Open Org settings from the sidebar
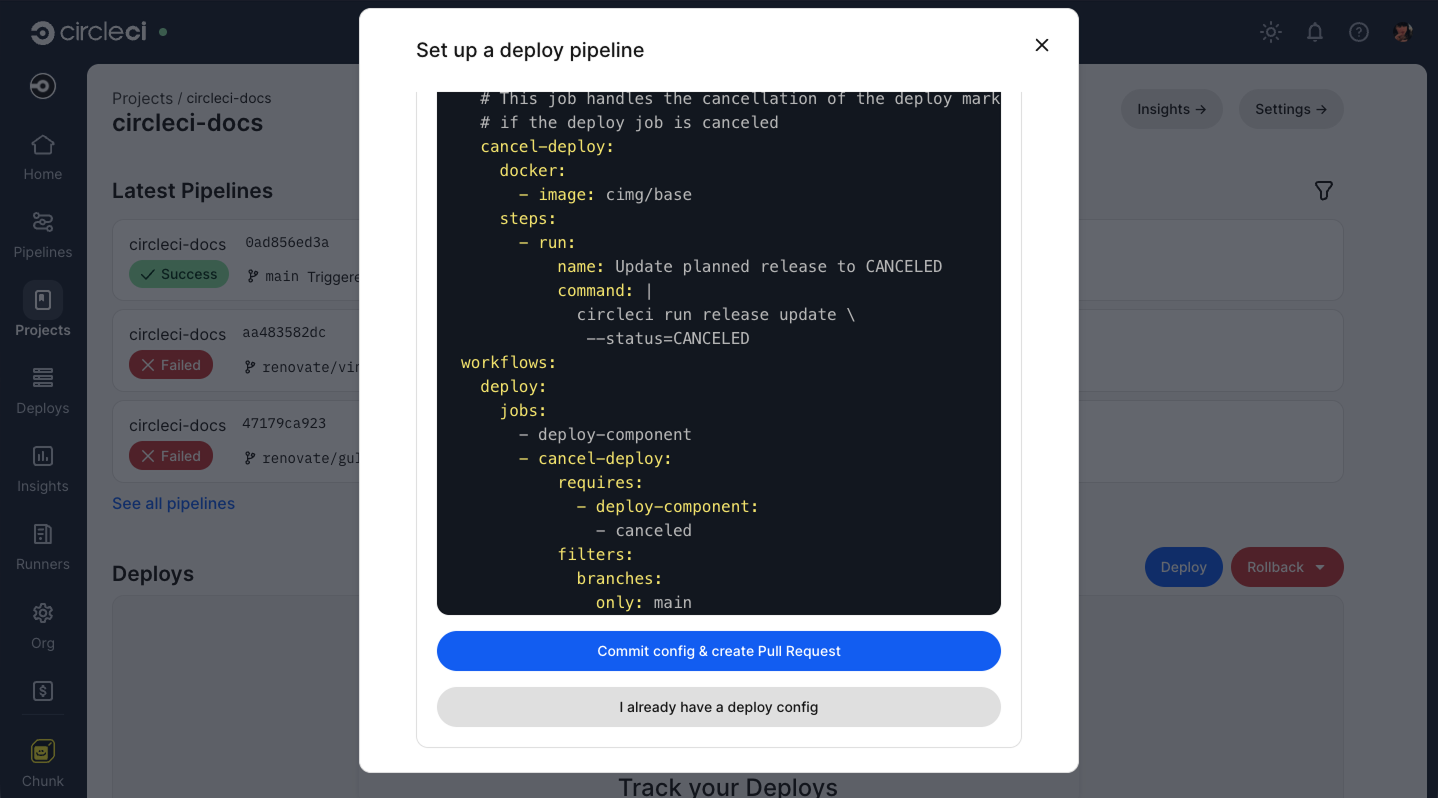 [x=42, y=624]
